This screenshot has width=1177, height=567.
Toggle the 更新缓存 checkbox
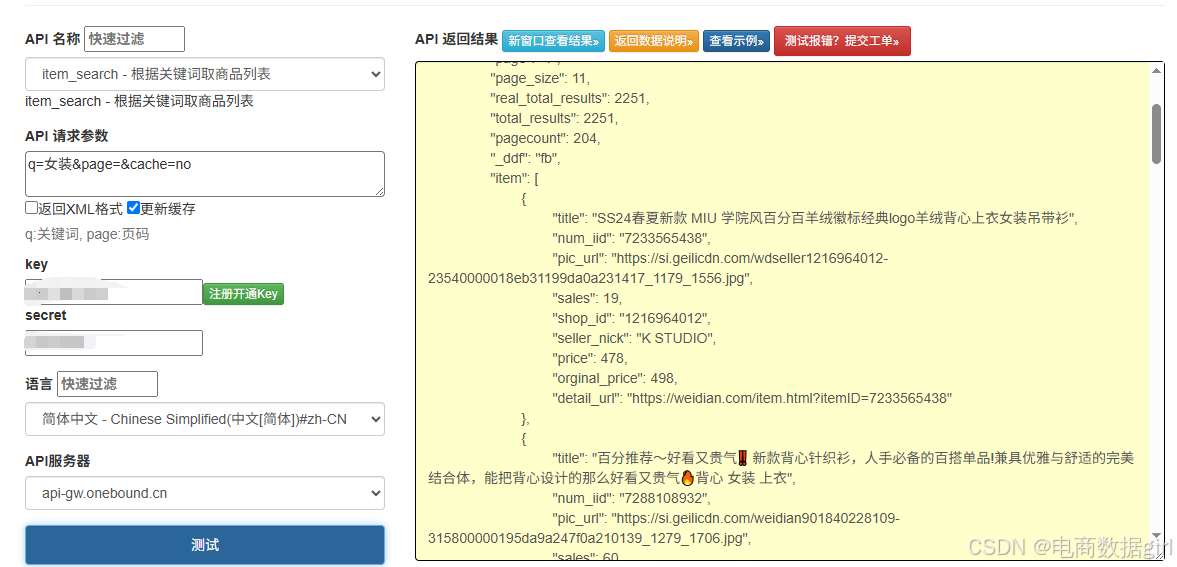point(134,208)
